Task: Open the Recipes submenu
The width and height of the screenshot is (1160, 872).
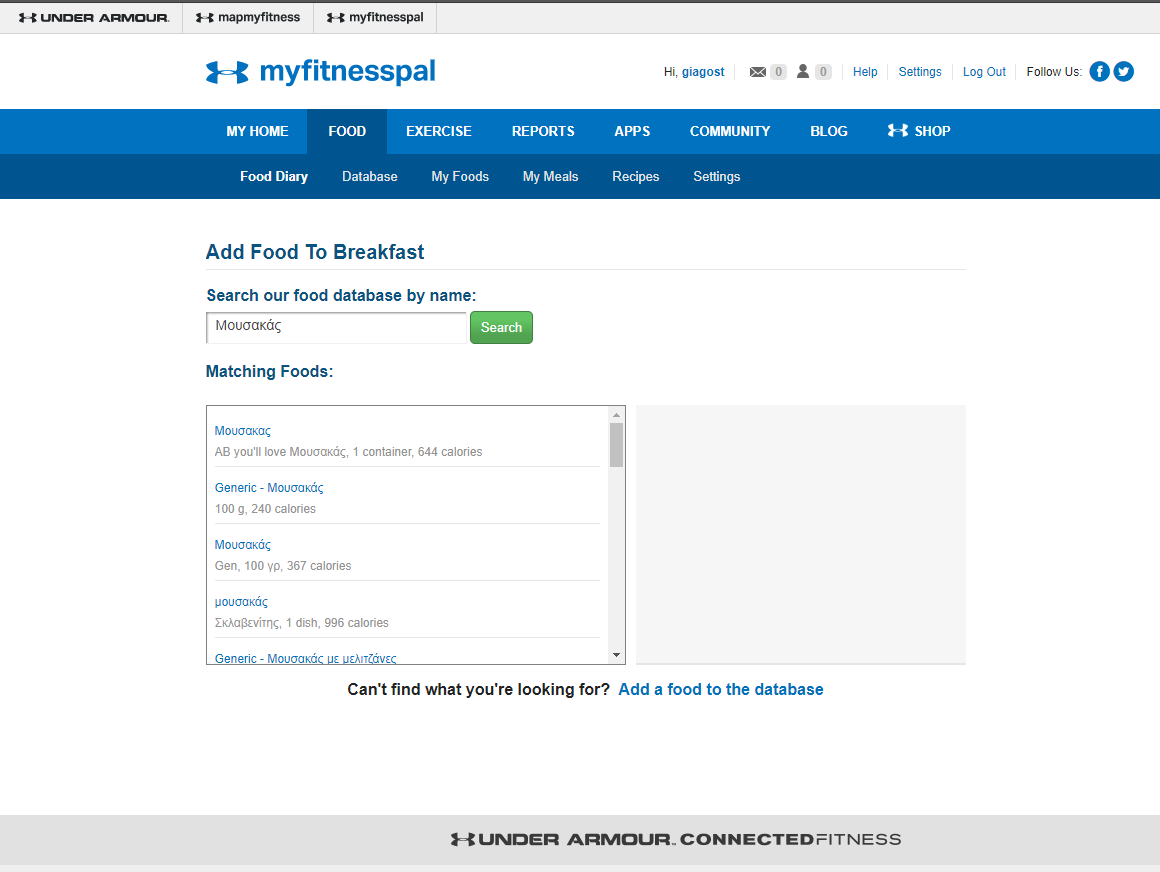Action: point(635,176)
